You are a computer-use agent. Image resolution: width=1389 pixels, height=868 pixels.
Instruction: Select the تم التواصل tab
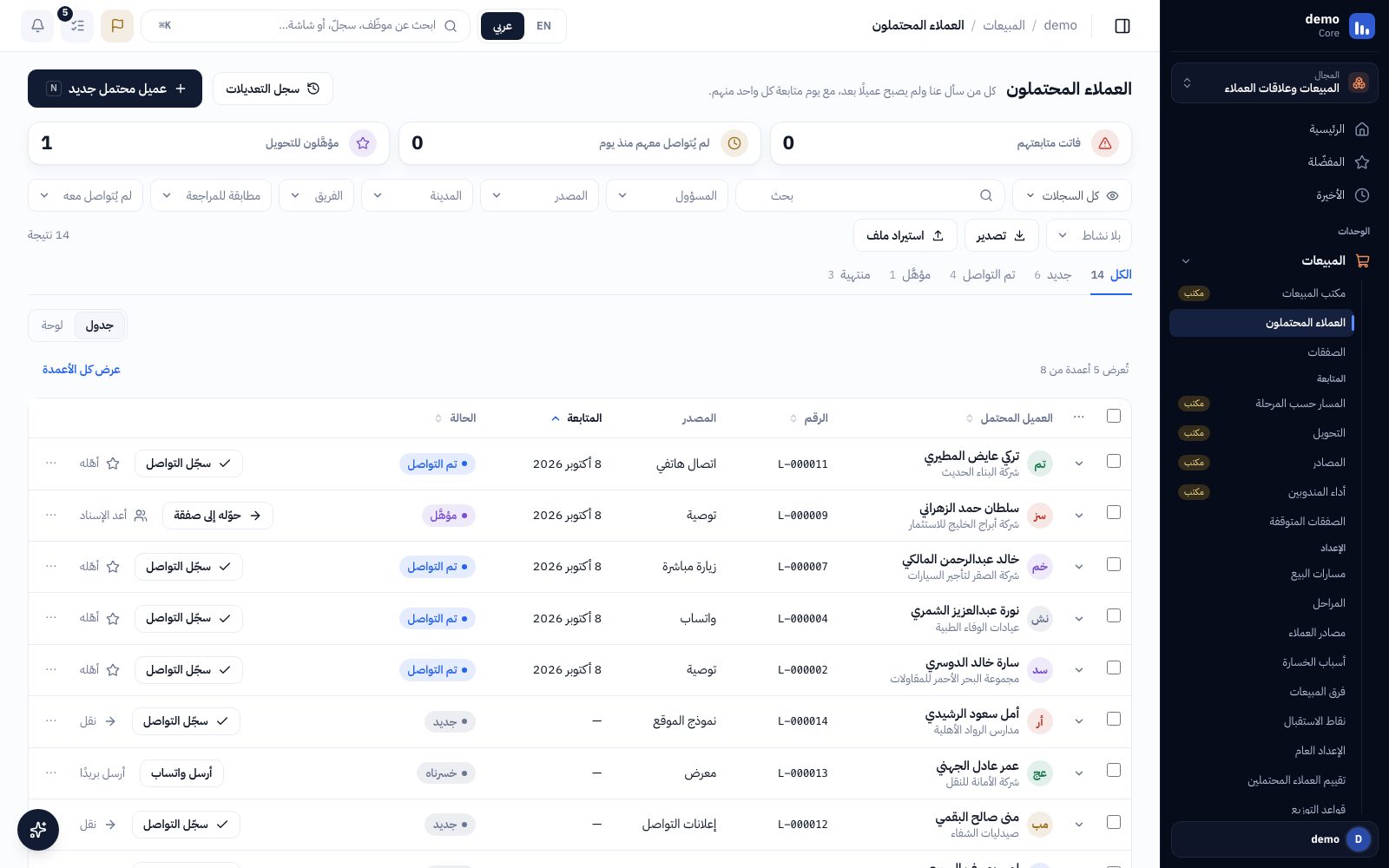(x=983, y=275)
